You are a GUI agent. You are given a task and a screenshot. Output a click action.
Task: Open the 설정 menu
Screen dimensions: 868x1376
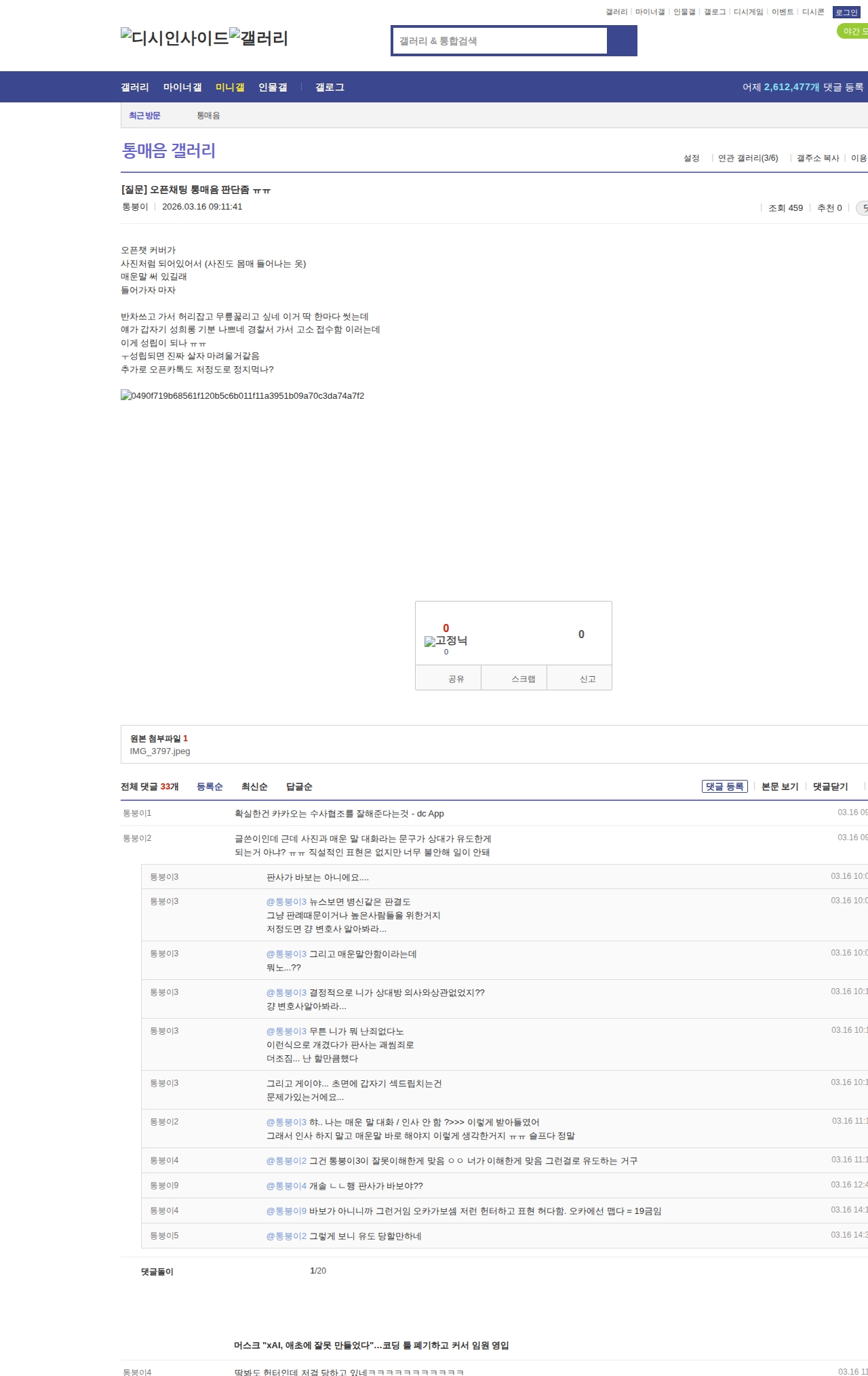692,159
